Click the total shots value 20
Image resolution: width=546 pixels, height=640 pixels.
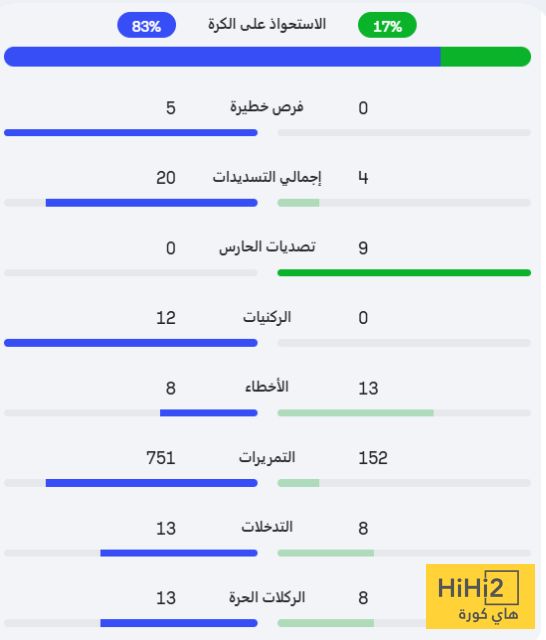click(166, 178)
